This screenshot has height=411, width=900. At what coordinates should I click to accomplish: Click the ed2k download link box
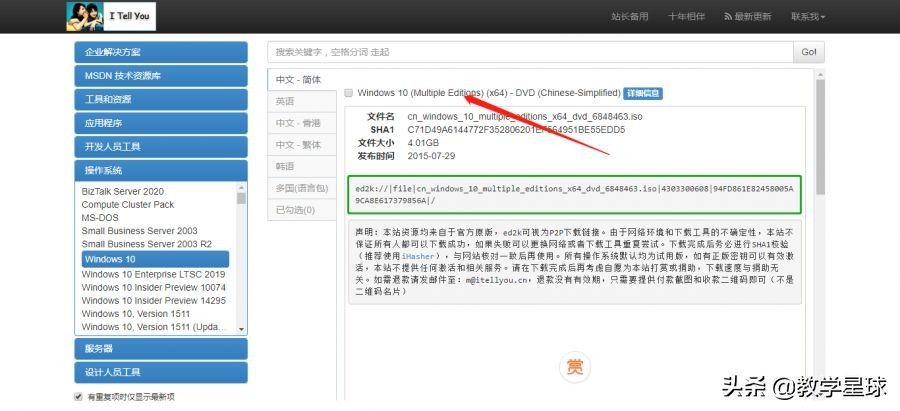pos(575,195)
